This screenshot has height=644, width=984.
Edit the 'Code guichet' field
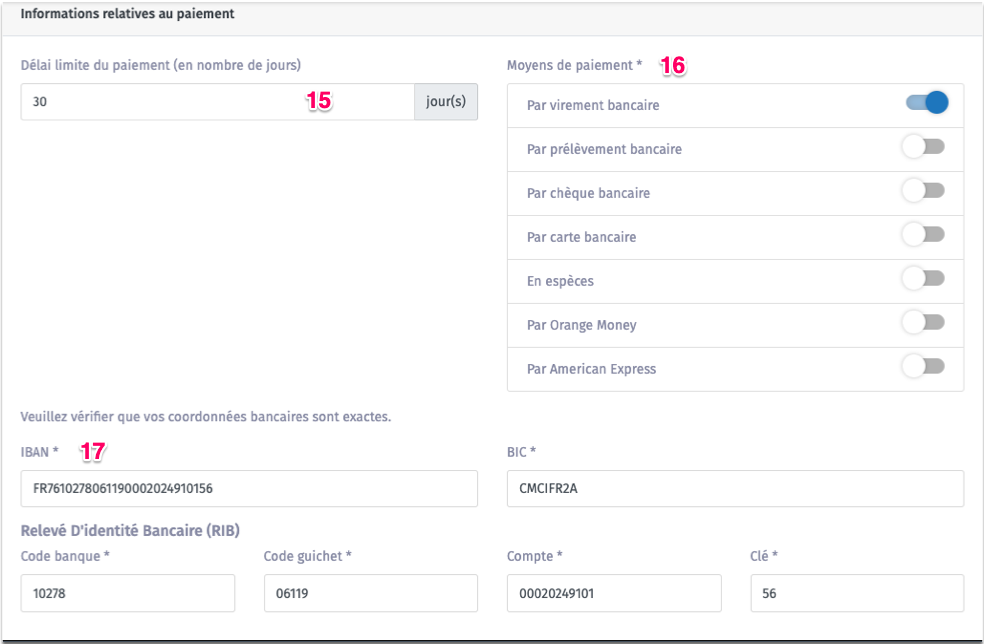point(370,593)
